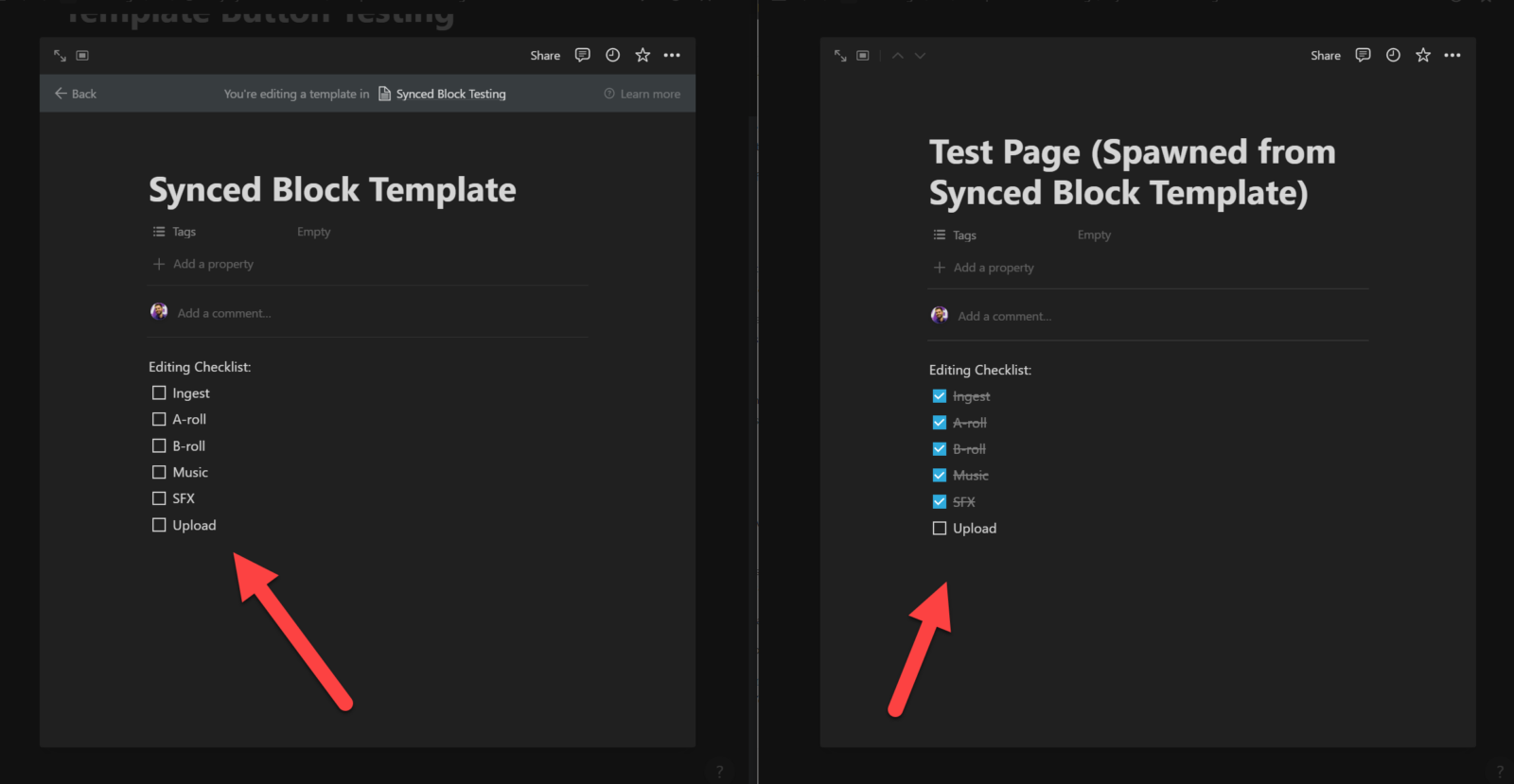Open comments icon in left page header
The width and height of the screenshot is (1514, 784).
coord(583,55)
